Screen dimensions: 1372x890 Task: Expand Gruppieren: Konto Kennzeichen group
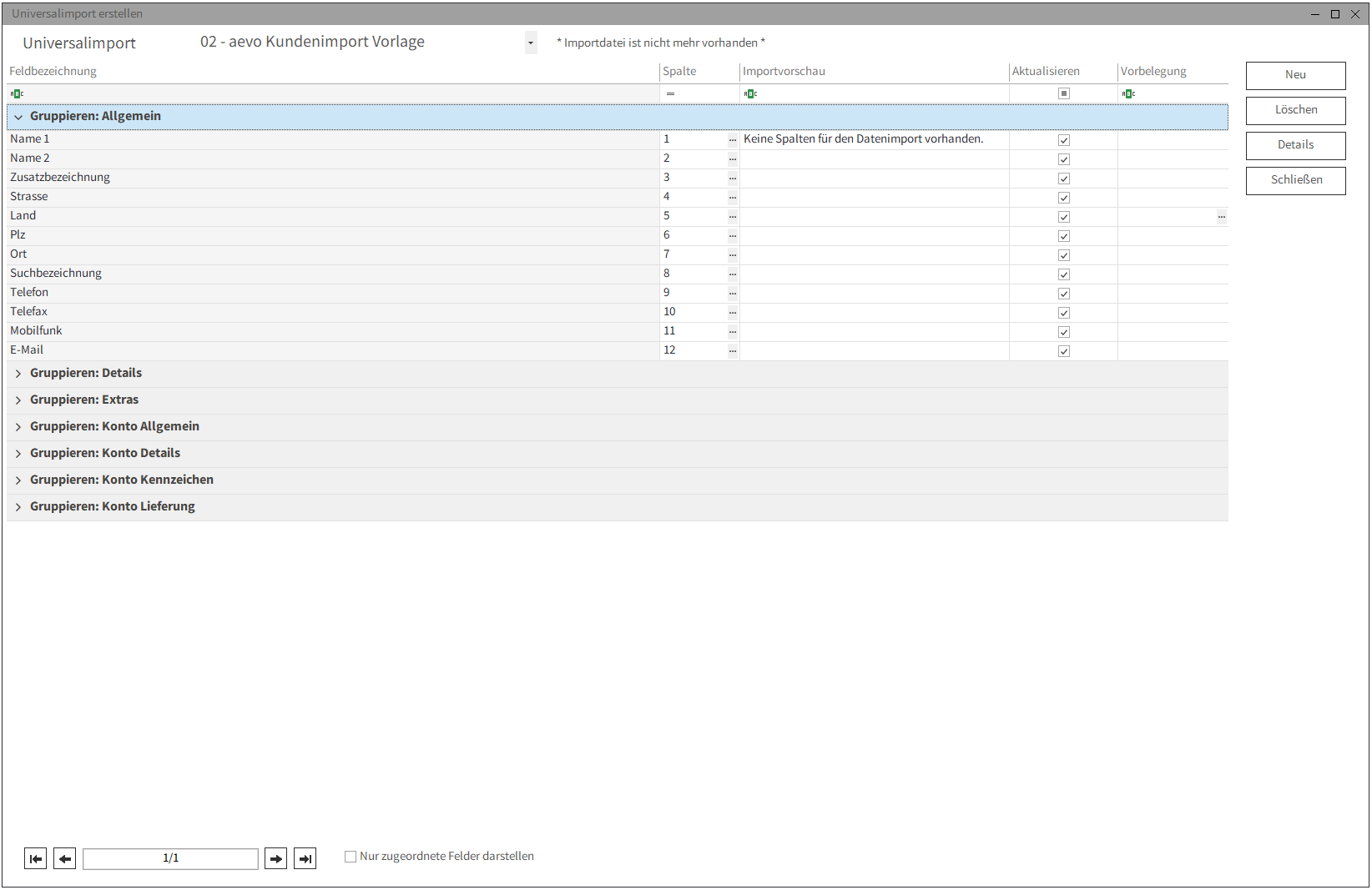(18, 480)
